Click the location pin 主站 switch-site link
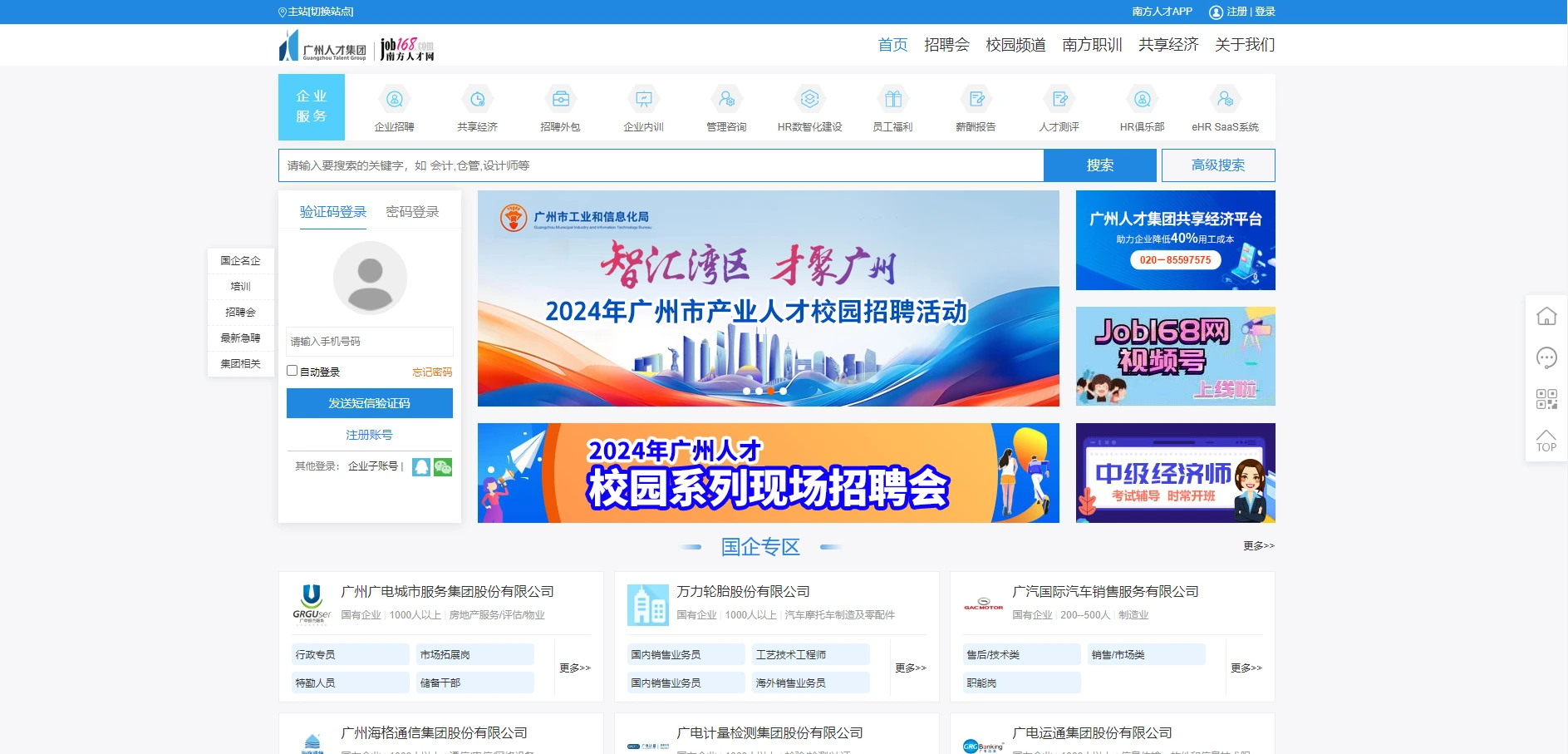Screen dimensions: 1568x754 click(316, 12)
